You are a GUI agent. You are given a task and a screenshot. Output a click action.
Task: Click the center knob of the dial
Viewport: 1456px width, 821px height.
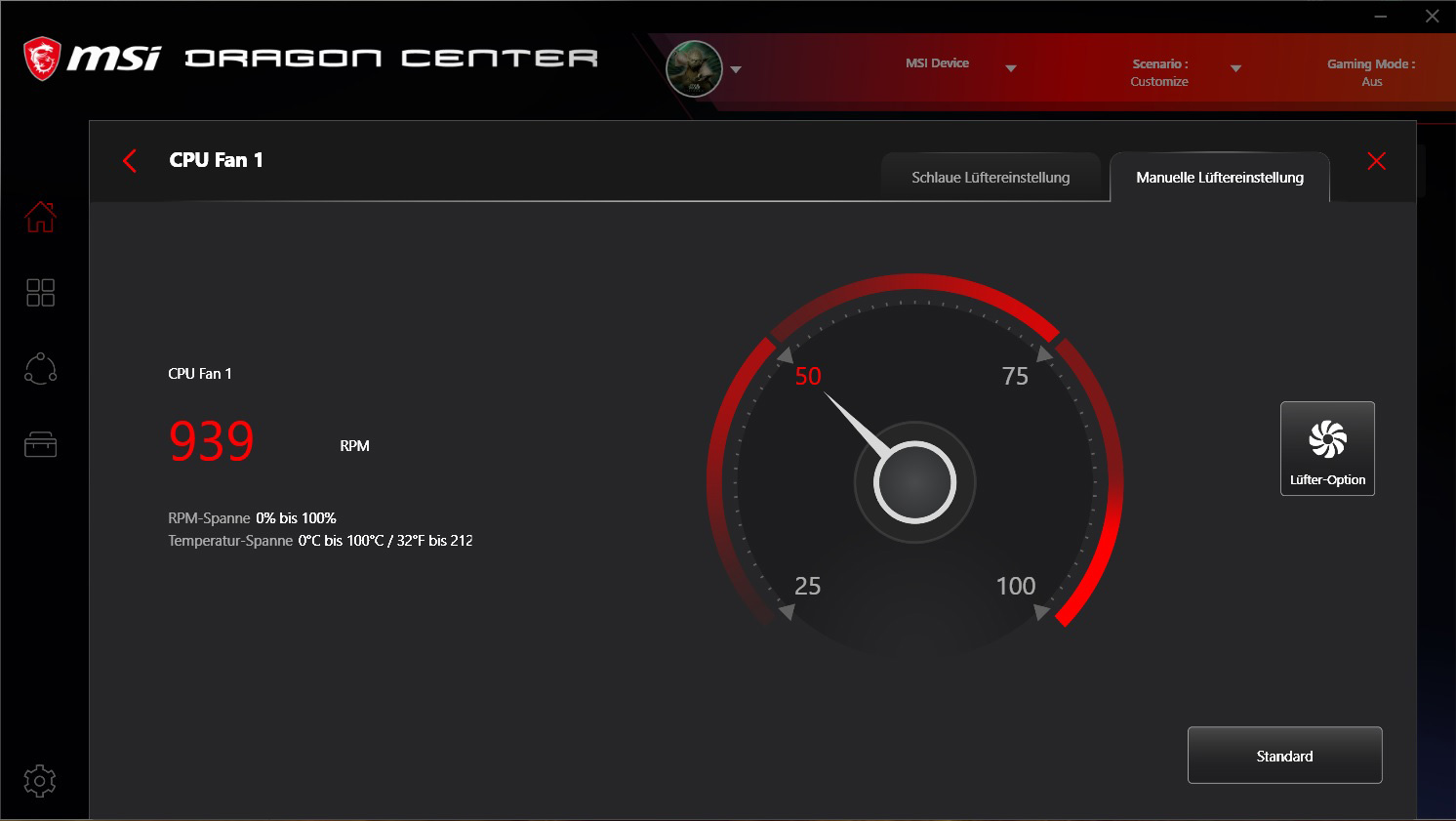pos(914,482)
